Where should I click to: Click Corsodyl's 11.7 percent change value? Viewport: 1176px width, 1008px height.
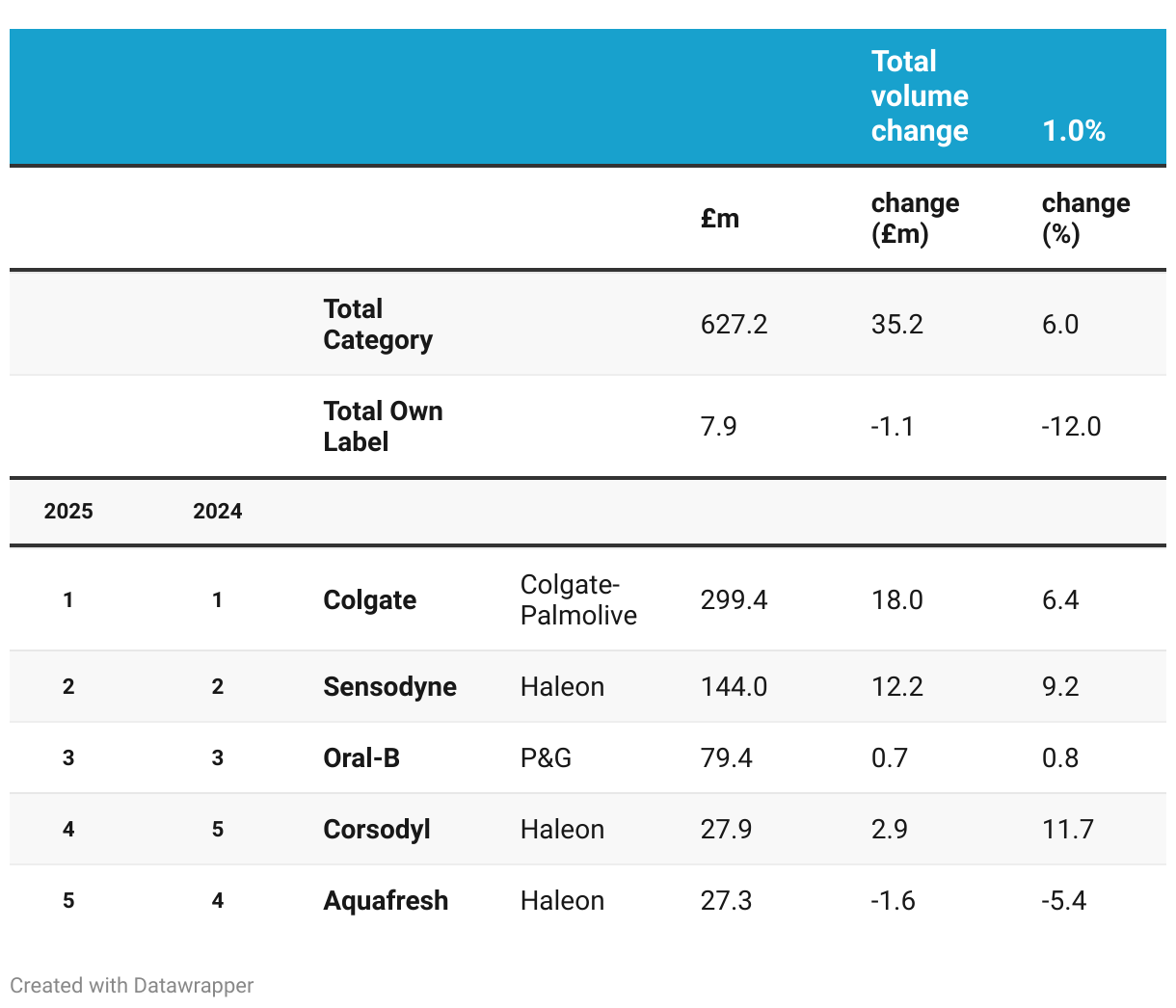(1067, 829)
